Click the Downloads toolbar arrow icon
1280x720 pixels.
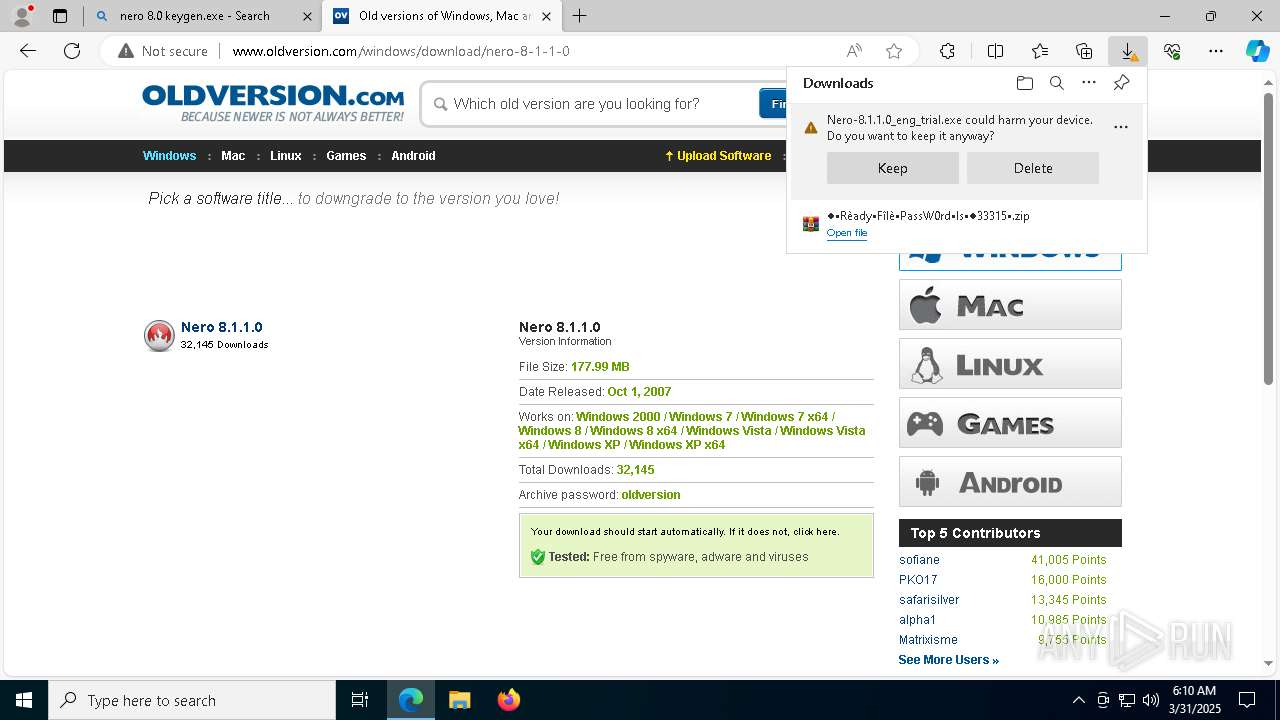pyautogui.click(x=1128, y=51)
